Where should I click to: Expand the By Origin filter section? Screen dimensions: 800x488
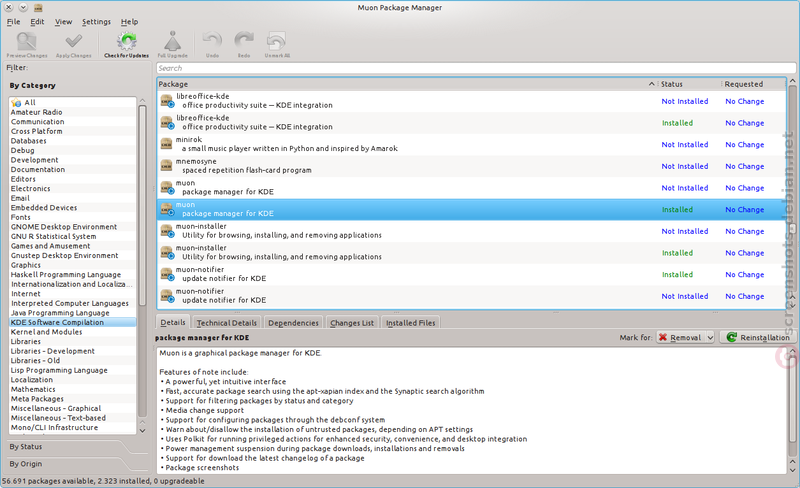coord(26,464)
